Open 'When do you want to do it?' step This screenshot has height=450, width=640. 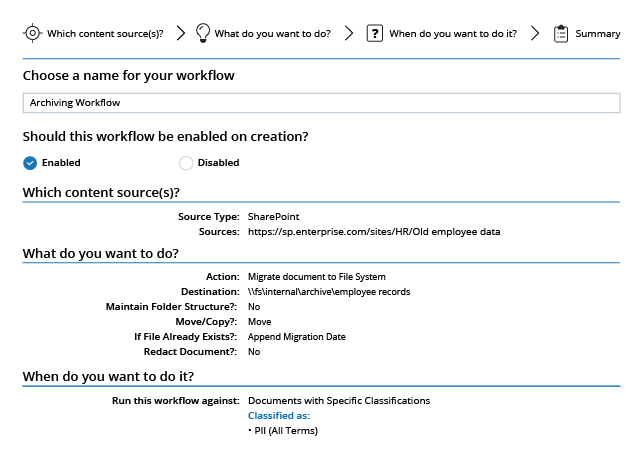tap(452, 33)
